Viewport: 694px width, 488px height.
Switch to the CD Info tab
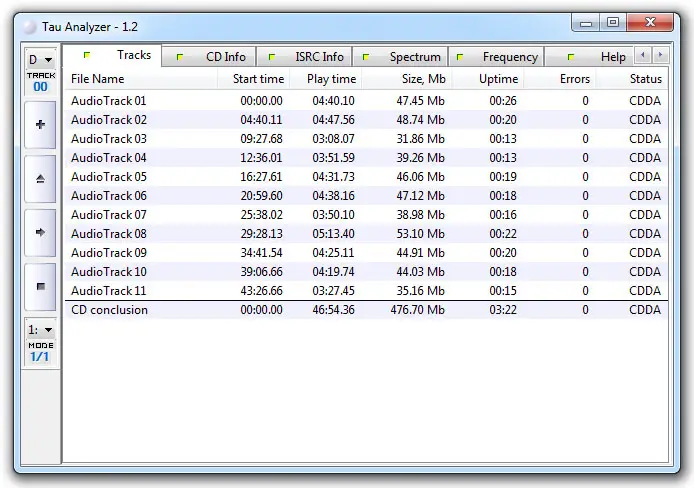[x=209, y=57]
